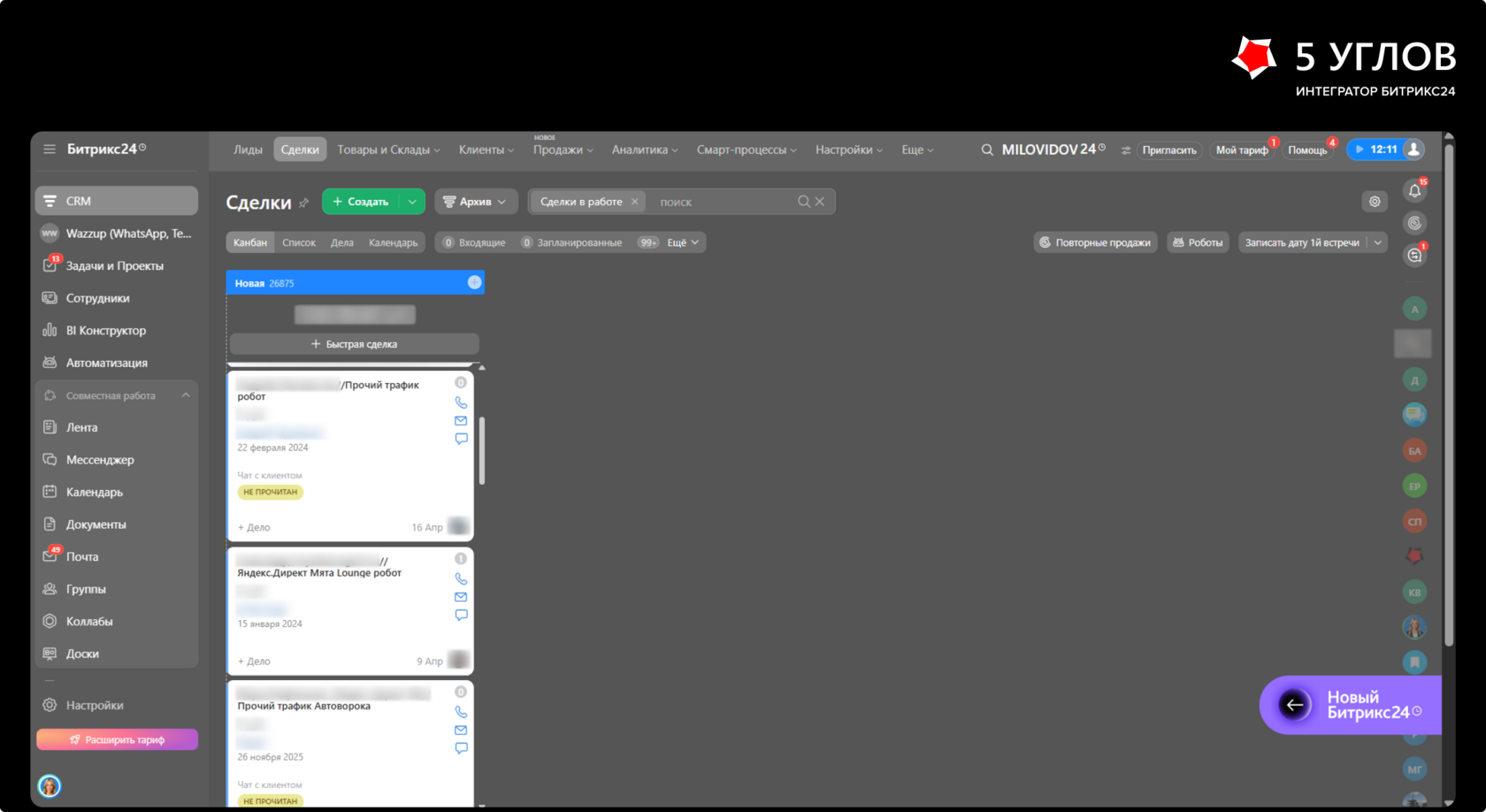Viewport: 1486px width, 812px height.
Task: Remove the Сделки в работе filter chip
Action: [x=634, y=202]
